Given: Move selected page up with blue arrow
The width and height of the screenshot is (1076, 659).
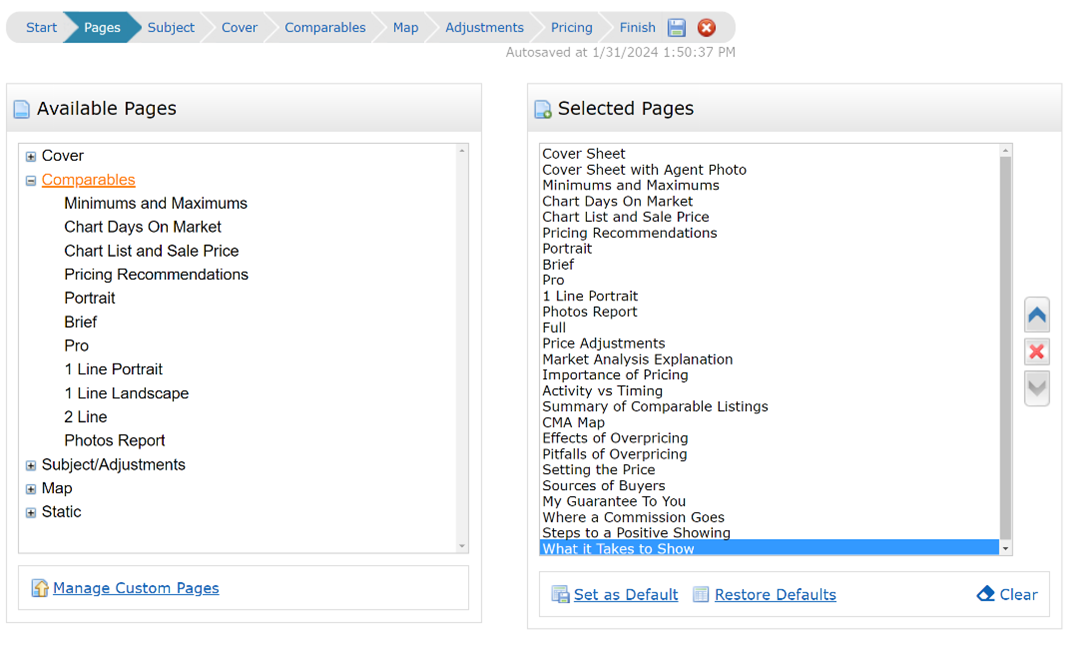Looking at the screenshot, I should tap(1037, 316).
